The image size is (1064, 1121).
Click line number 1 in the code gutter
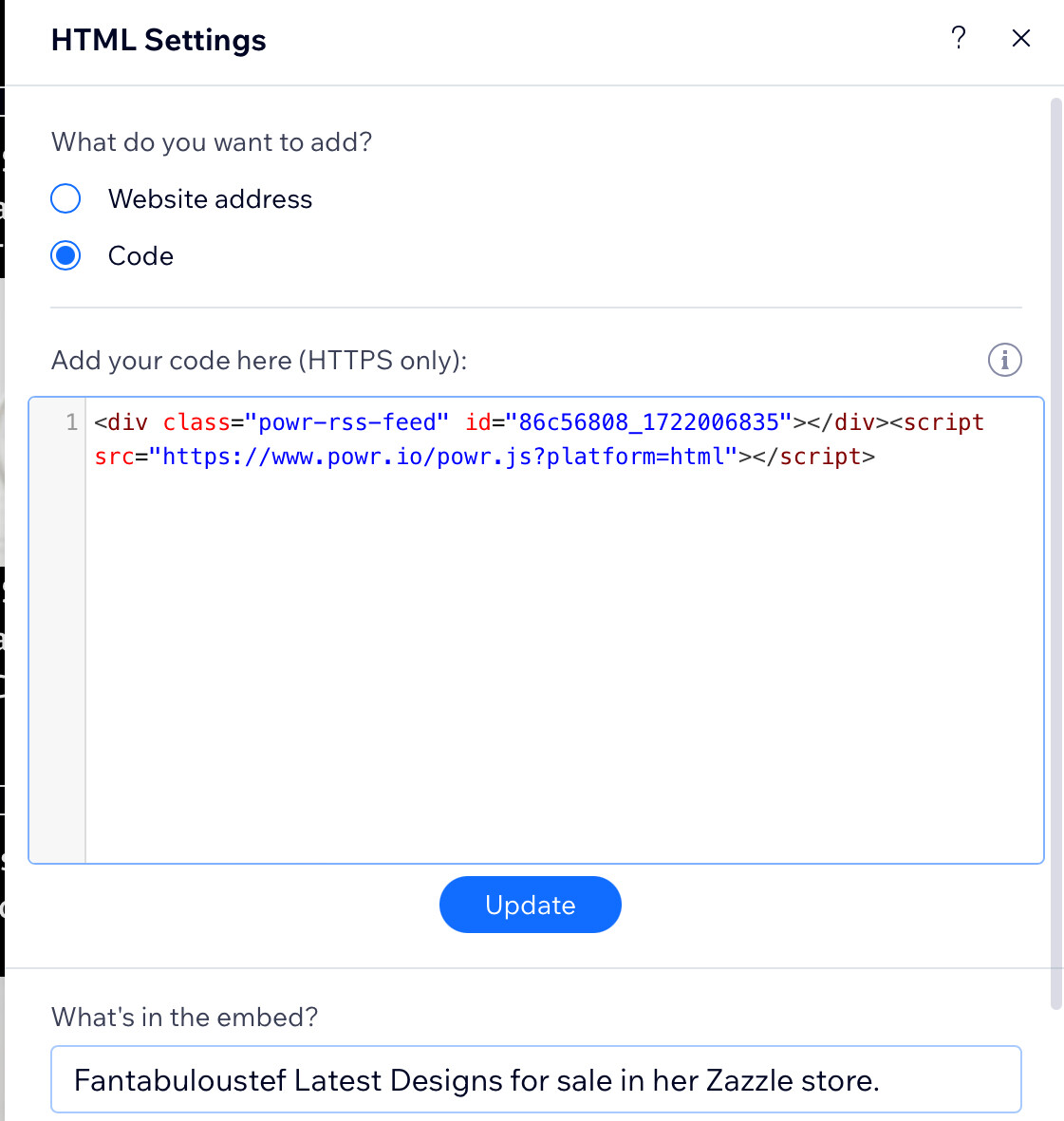coord(71,421)
